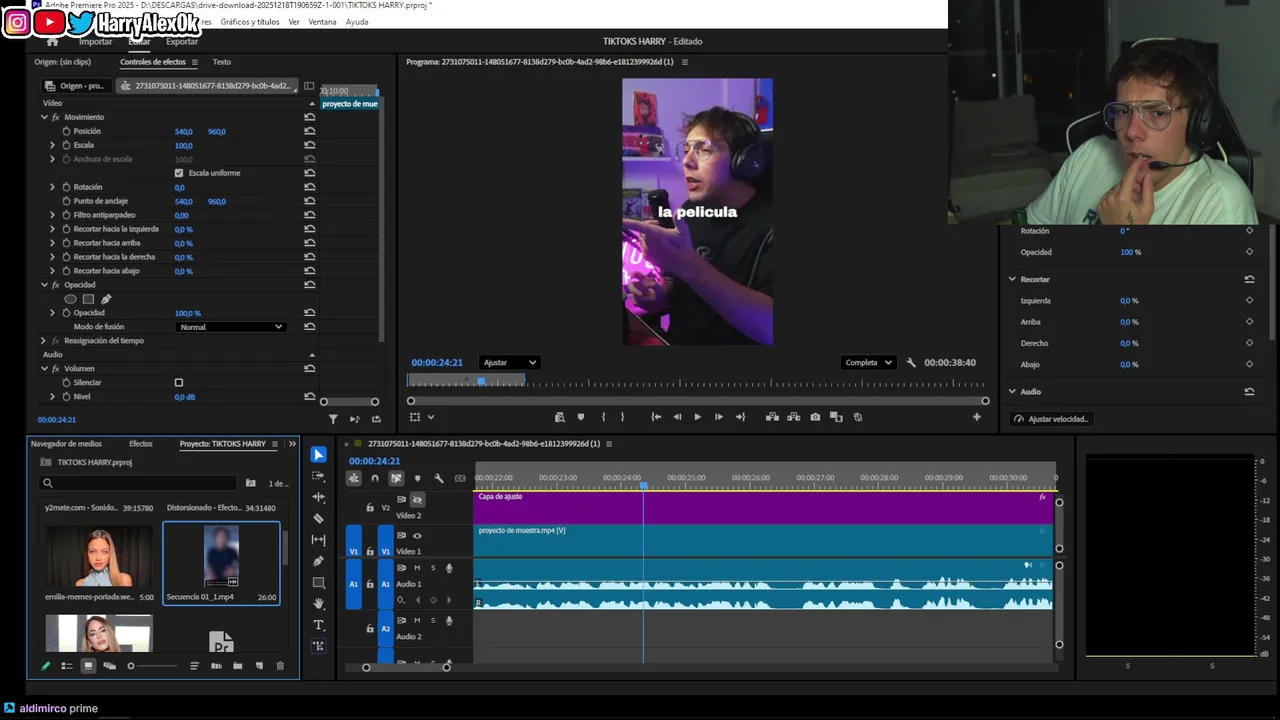This screenshot has width=1280, height=720.
Task: Collapse the Audio section in right panel
Action: point(1012,392)
